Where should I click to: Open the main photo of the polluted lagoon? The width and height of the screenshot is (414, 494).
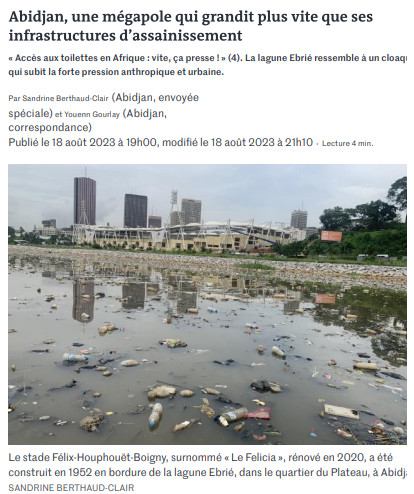207,304
